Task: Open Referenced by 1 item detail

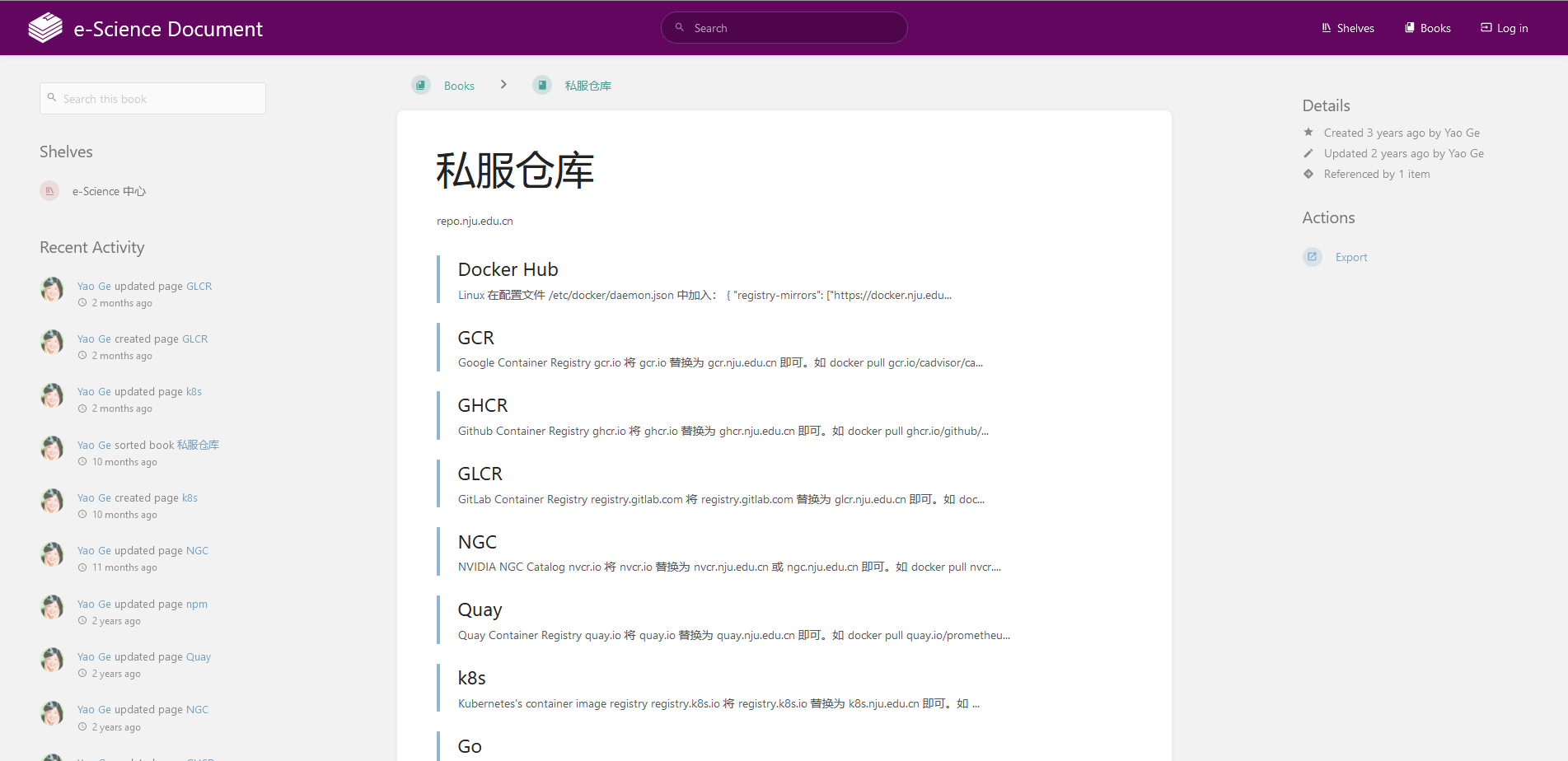Action: coord(1376,174)
